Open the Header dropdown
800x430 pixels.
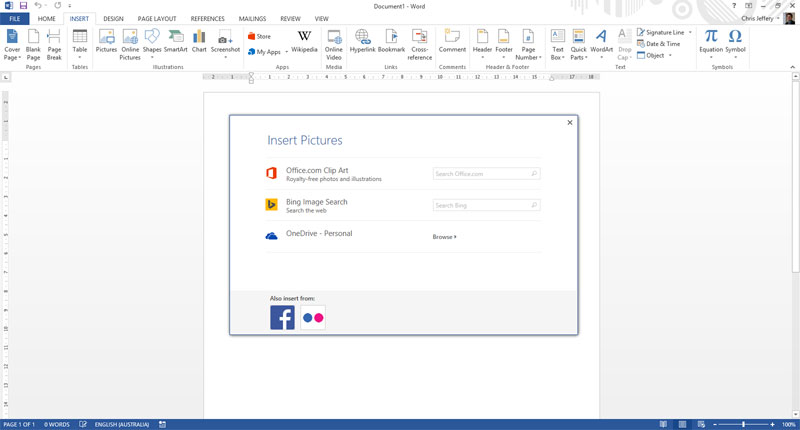coord(482,44)
